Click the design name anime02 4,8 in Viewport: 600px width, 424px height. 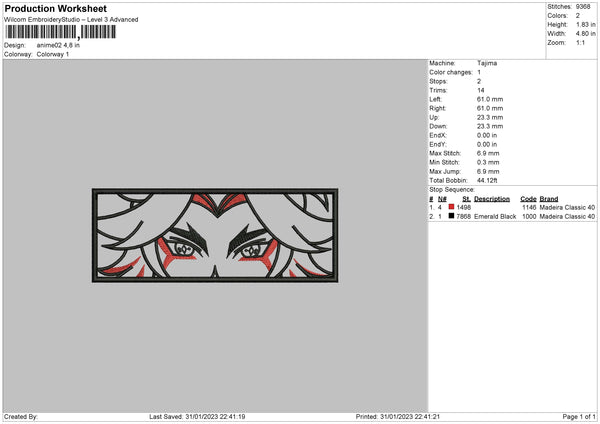pyautogui.click(x=58, y=45)
